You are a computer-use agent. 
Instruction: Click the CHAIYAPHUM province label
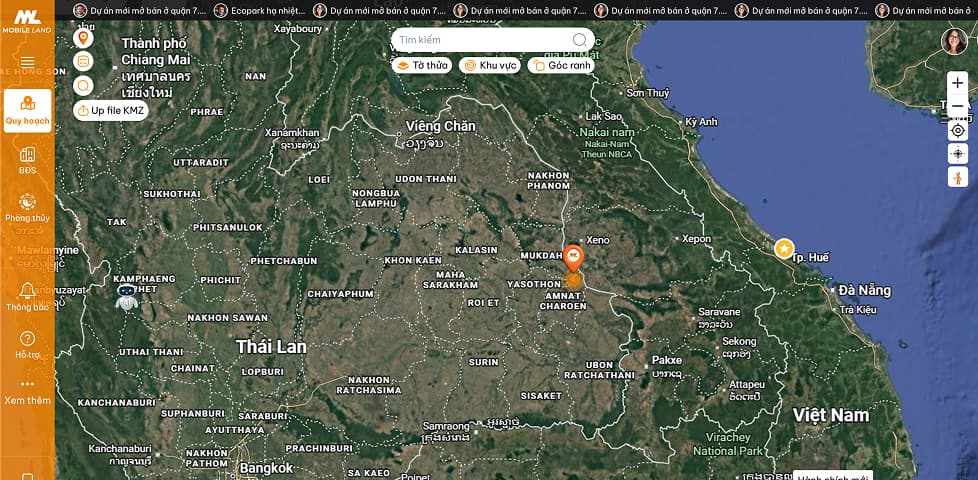tap(340, 294)
